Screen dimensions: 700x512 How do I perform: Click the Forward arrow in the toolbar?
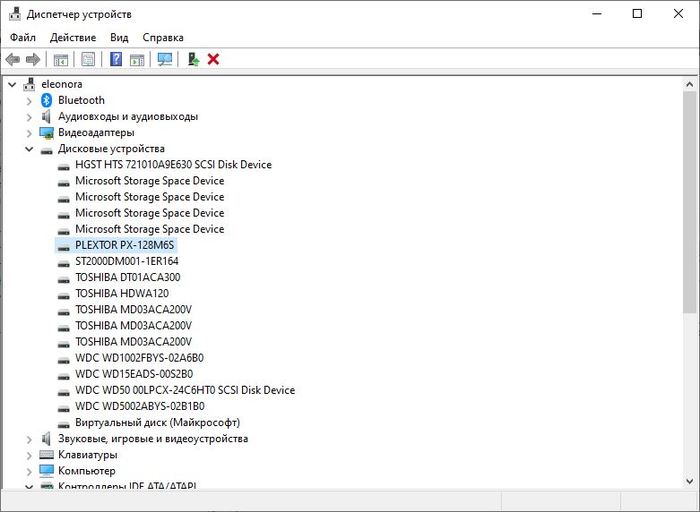(33, 60)
